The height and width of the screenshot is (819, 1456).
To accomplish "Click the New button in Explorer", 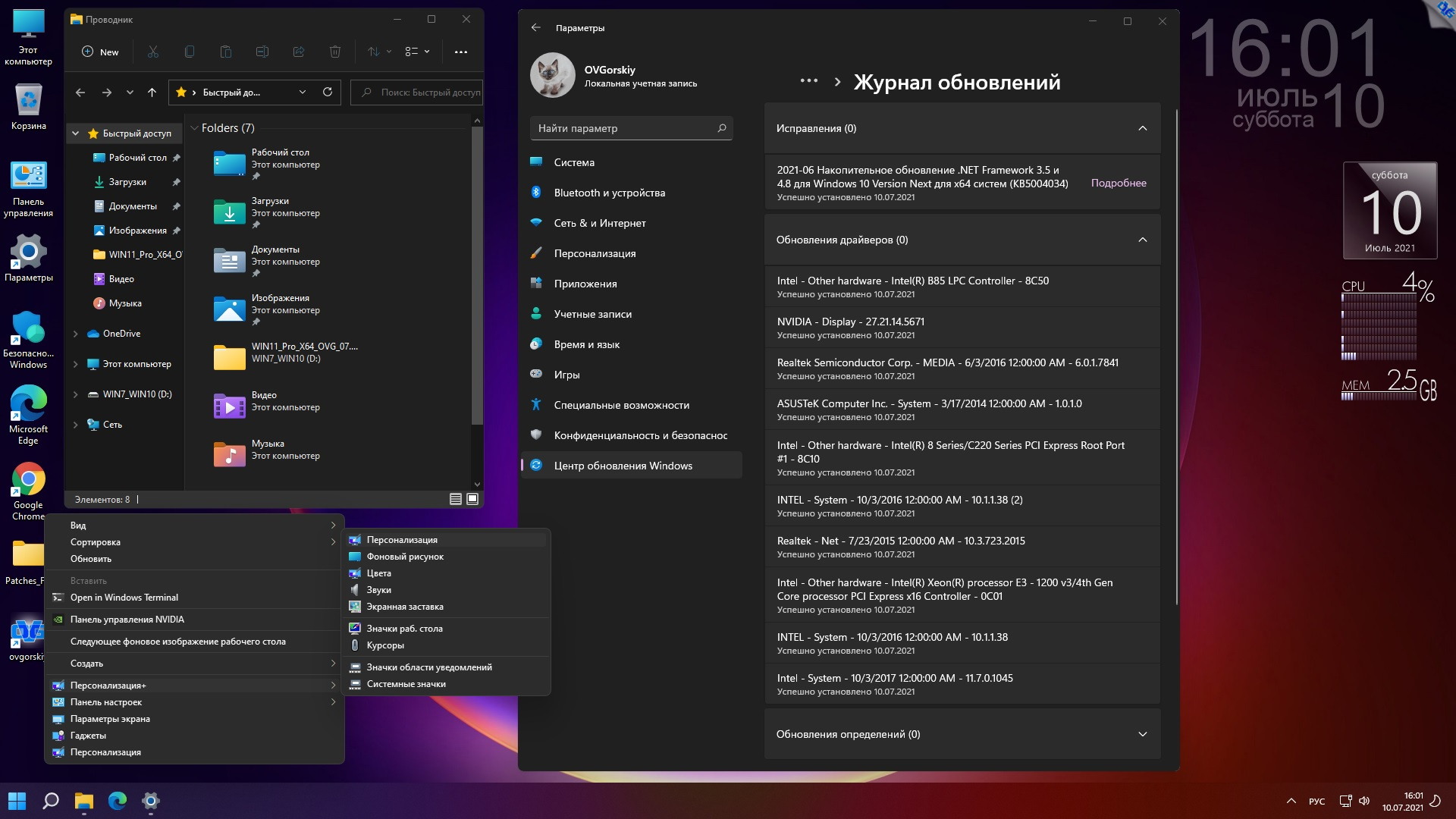I will point(100,52).
